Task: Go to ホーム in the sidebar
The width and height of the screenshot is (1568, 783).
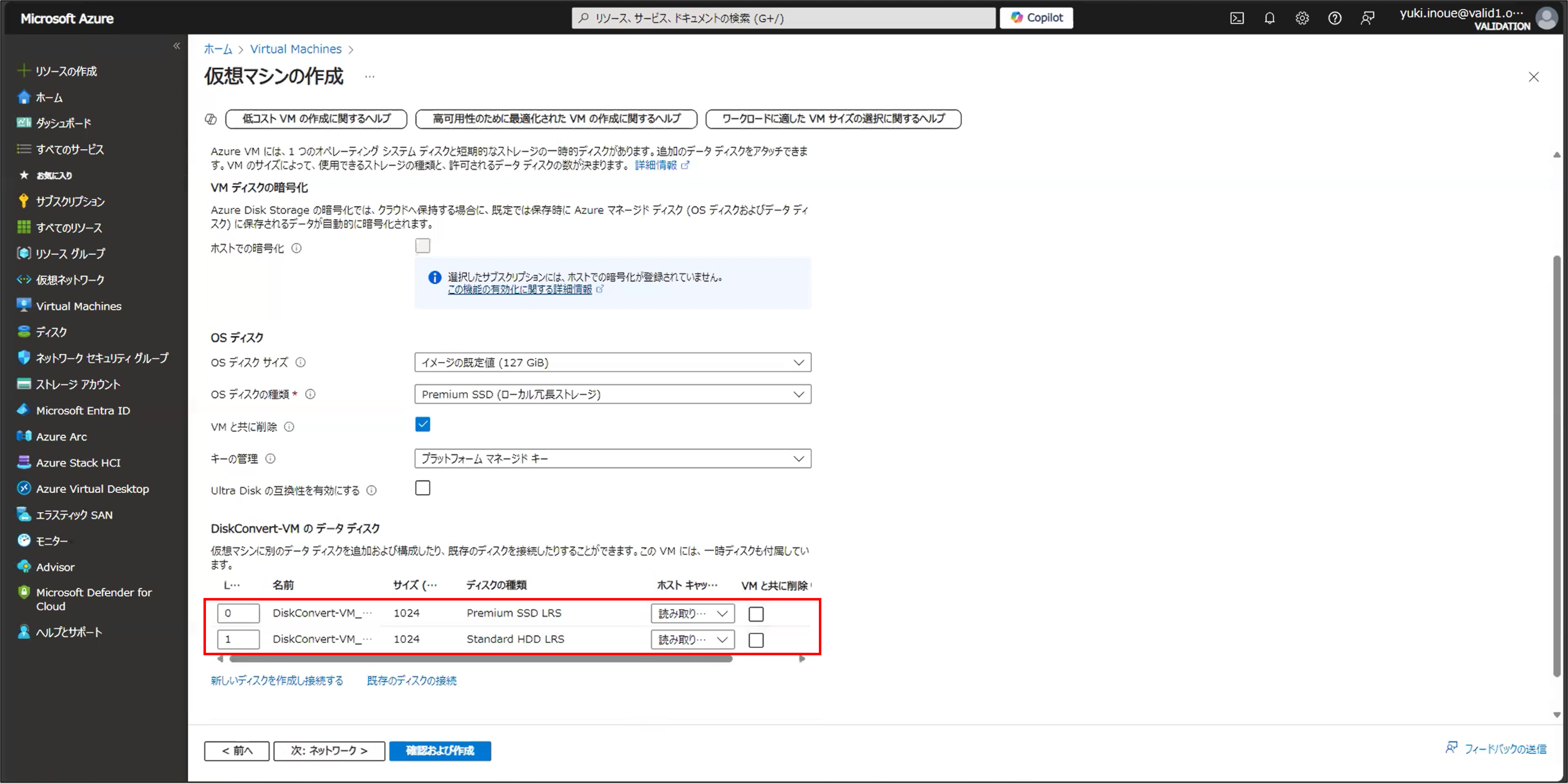Action: click(x=49, y=97)
